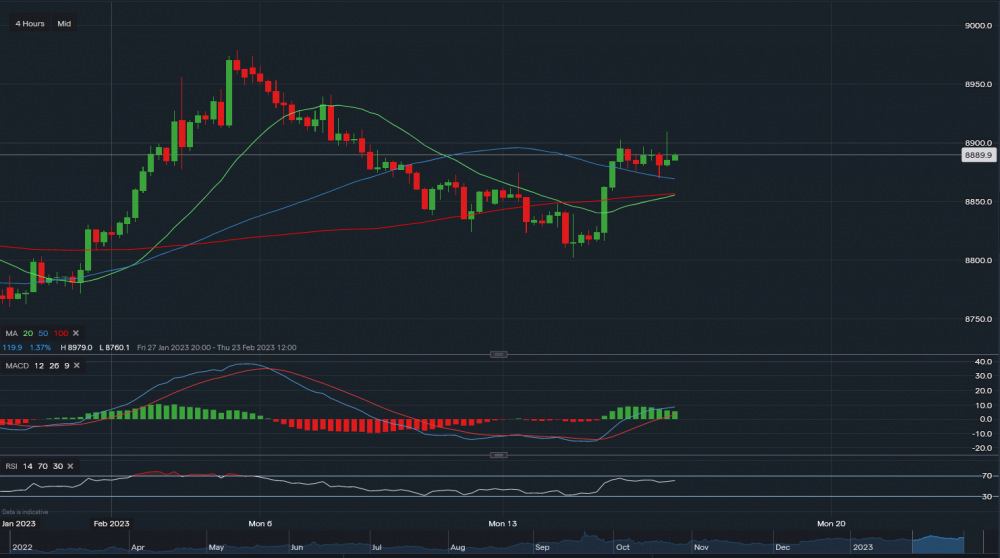
Task: Open the Mid price type dropdown
Action: [x=64, y=23]
